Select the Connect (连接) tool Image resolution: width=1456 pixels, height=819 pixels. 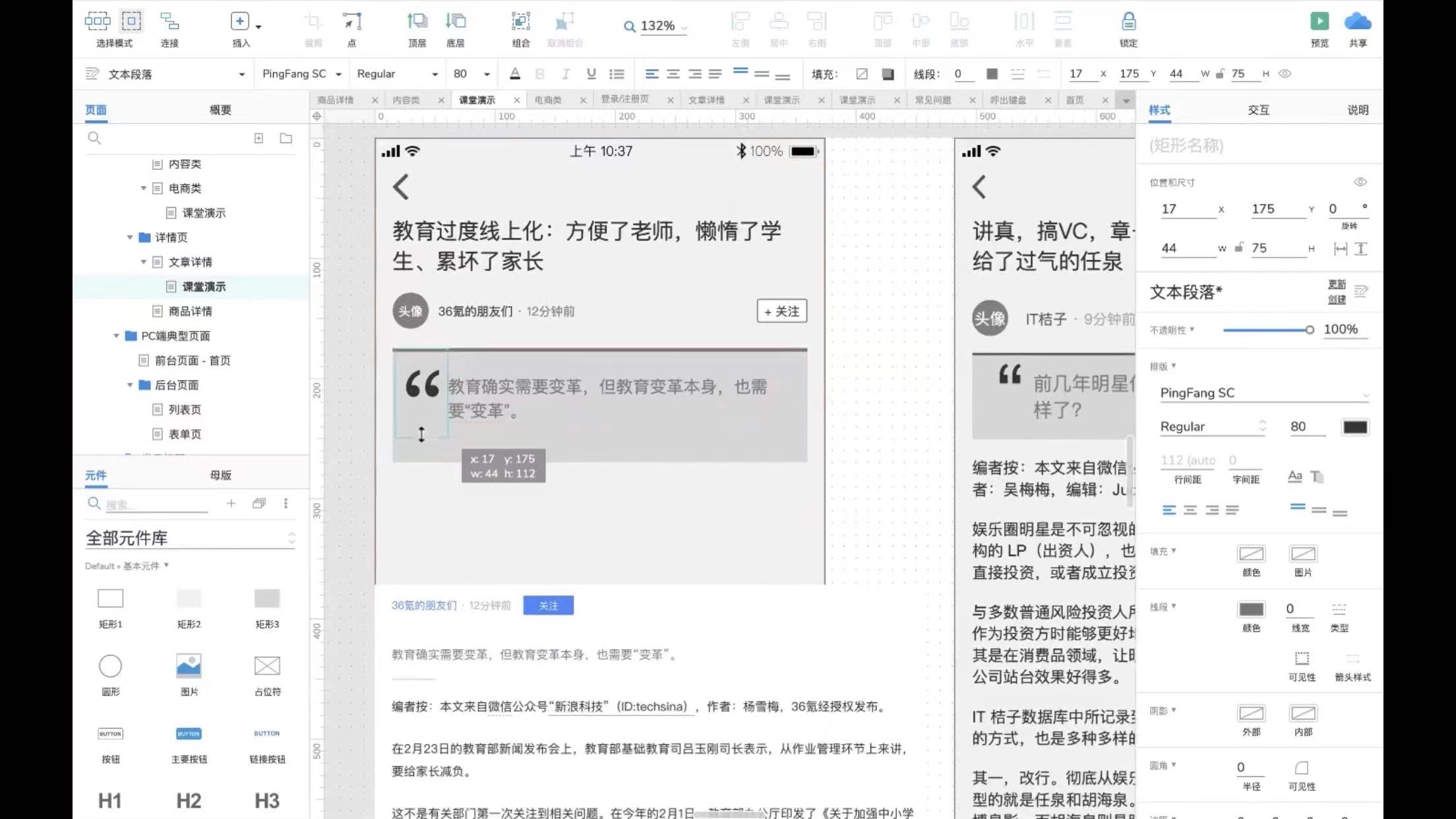pyautogui.click(x=169, y=22)
